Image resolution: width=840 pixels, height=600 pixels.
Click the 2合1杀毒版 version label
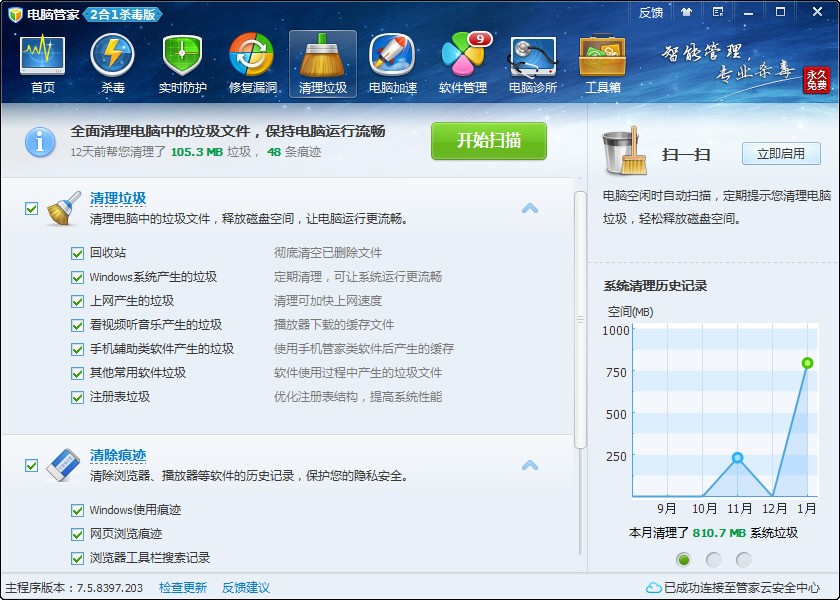122,15
